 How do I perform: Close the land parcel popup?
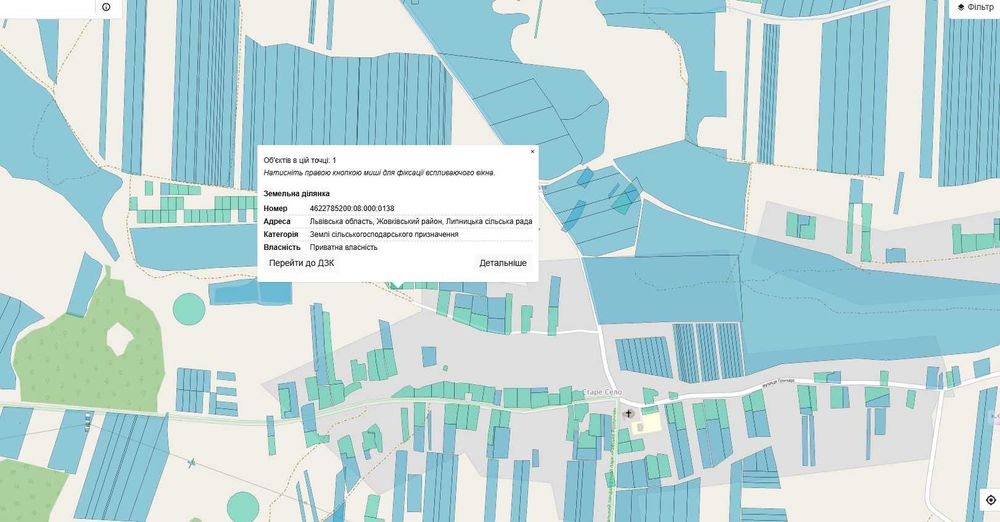(533, 152)
